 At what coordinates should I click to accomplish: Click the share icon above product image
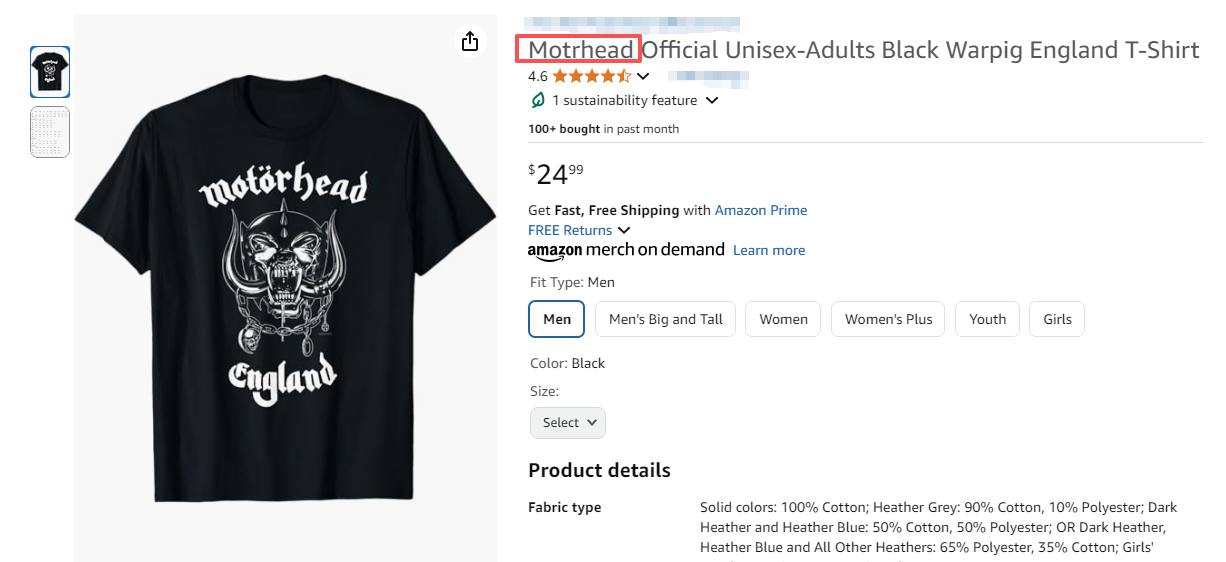[x=470, y=41]
